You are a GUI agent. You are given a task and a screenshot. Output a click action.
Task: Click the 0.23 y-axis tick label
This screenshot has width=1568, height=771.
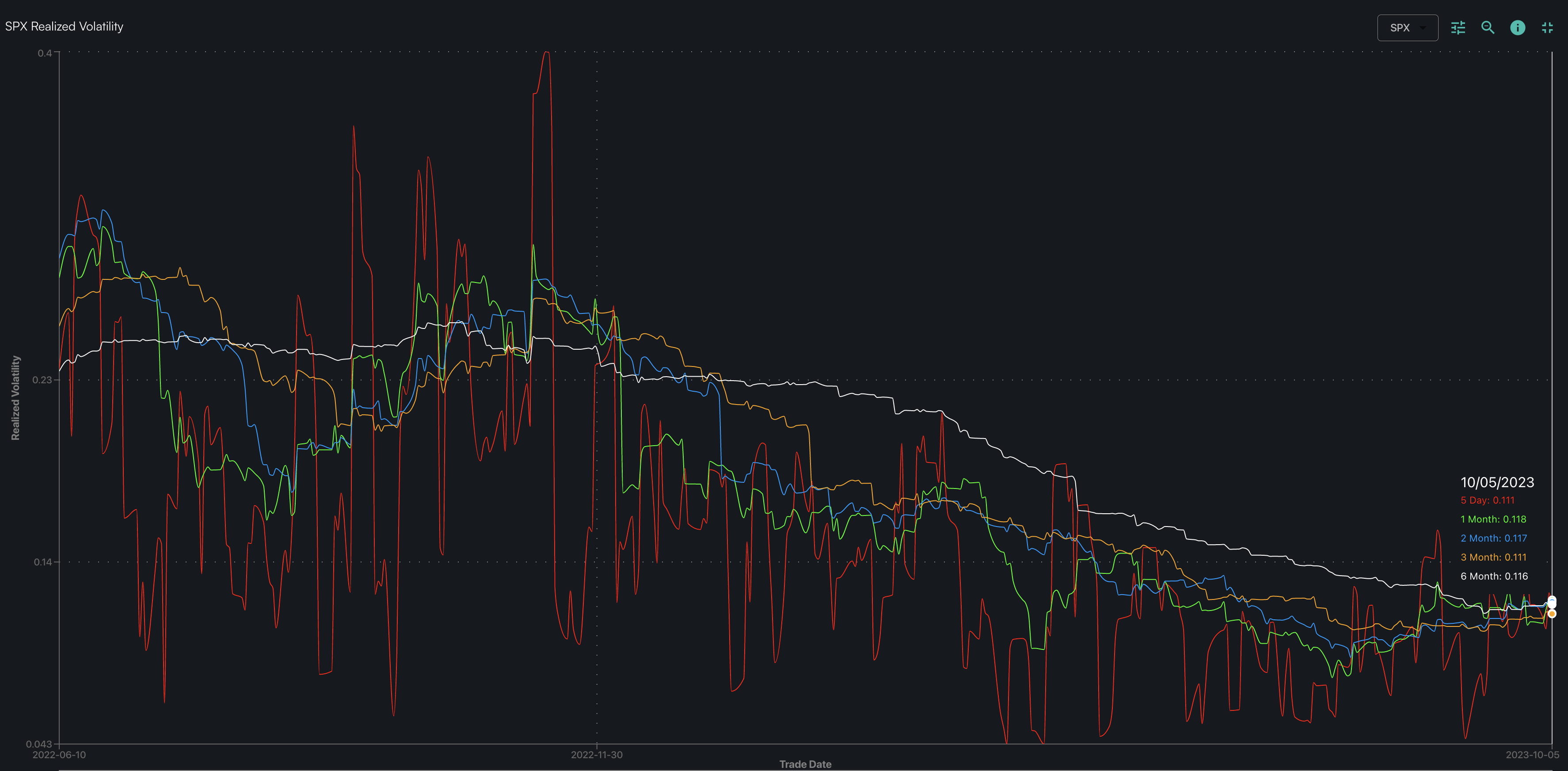click(42, 380)
